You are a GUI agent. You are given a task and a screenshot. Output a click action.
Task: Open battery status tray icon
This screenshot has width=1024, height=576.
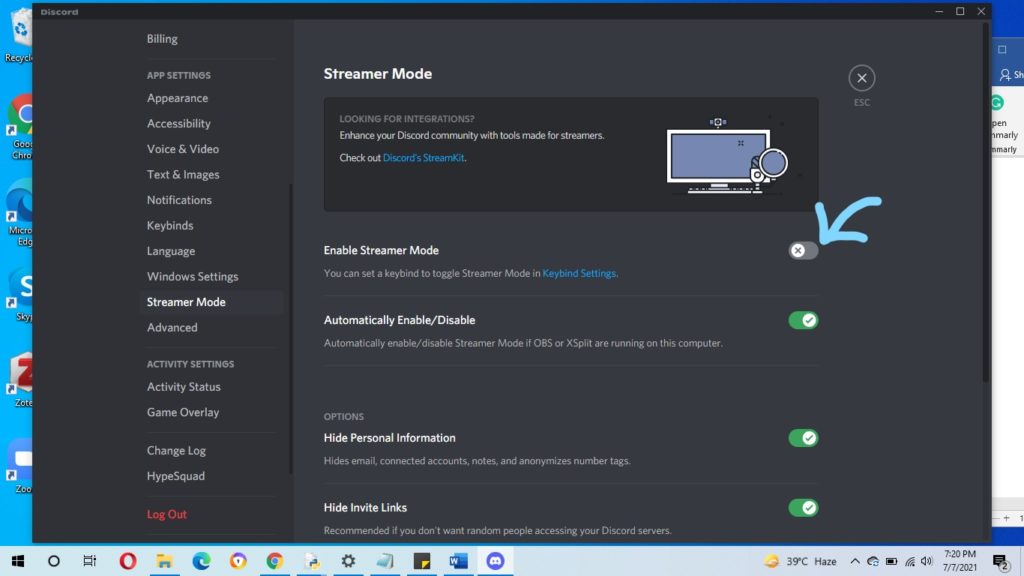[891, 562]
